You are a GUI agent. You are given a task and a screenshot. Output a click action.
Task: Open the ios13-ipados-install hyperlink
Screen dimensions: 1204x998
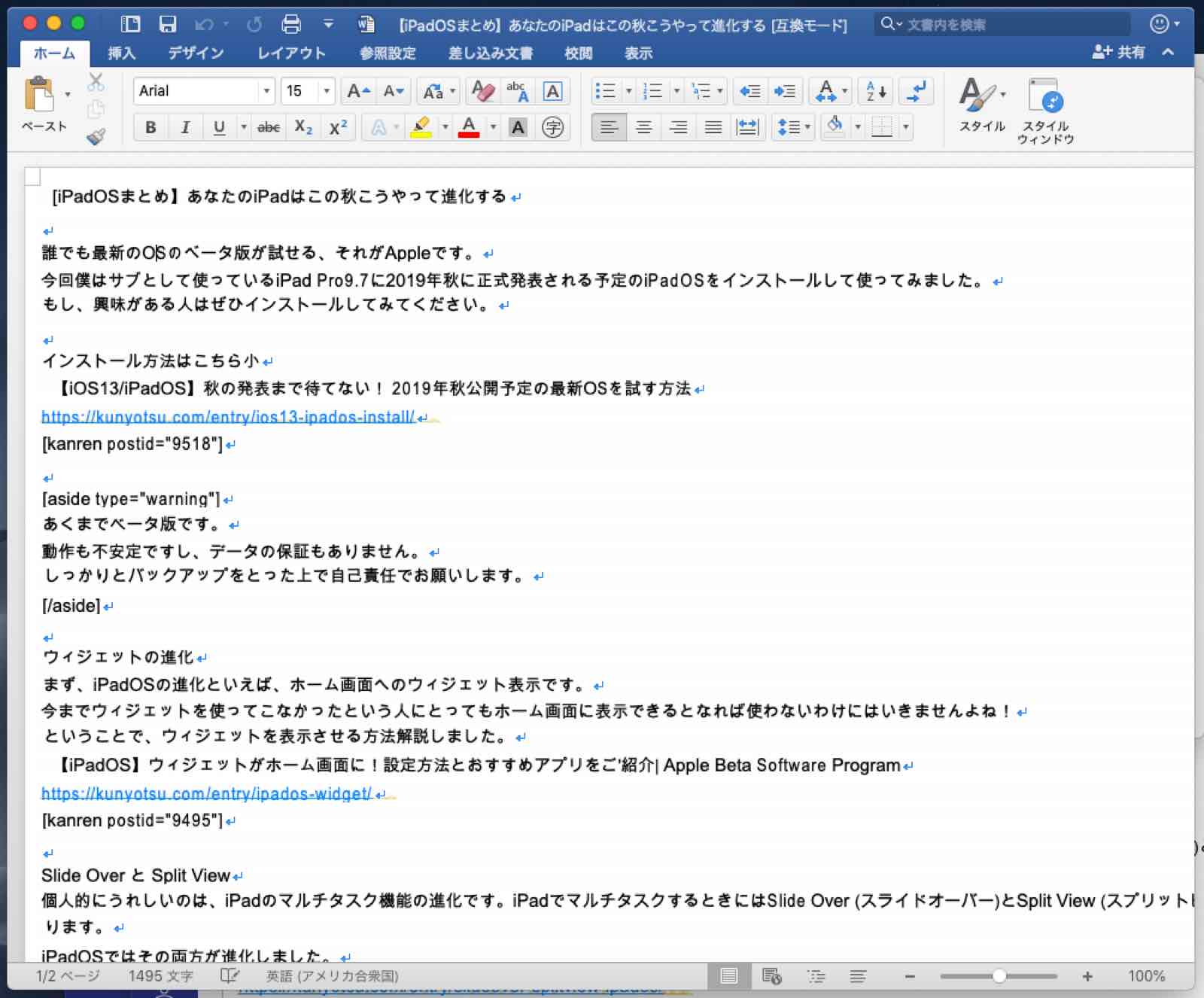(x=228, y=416)
